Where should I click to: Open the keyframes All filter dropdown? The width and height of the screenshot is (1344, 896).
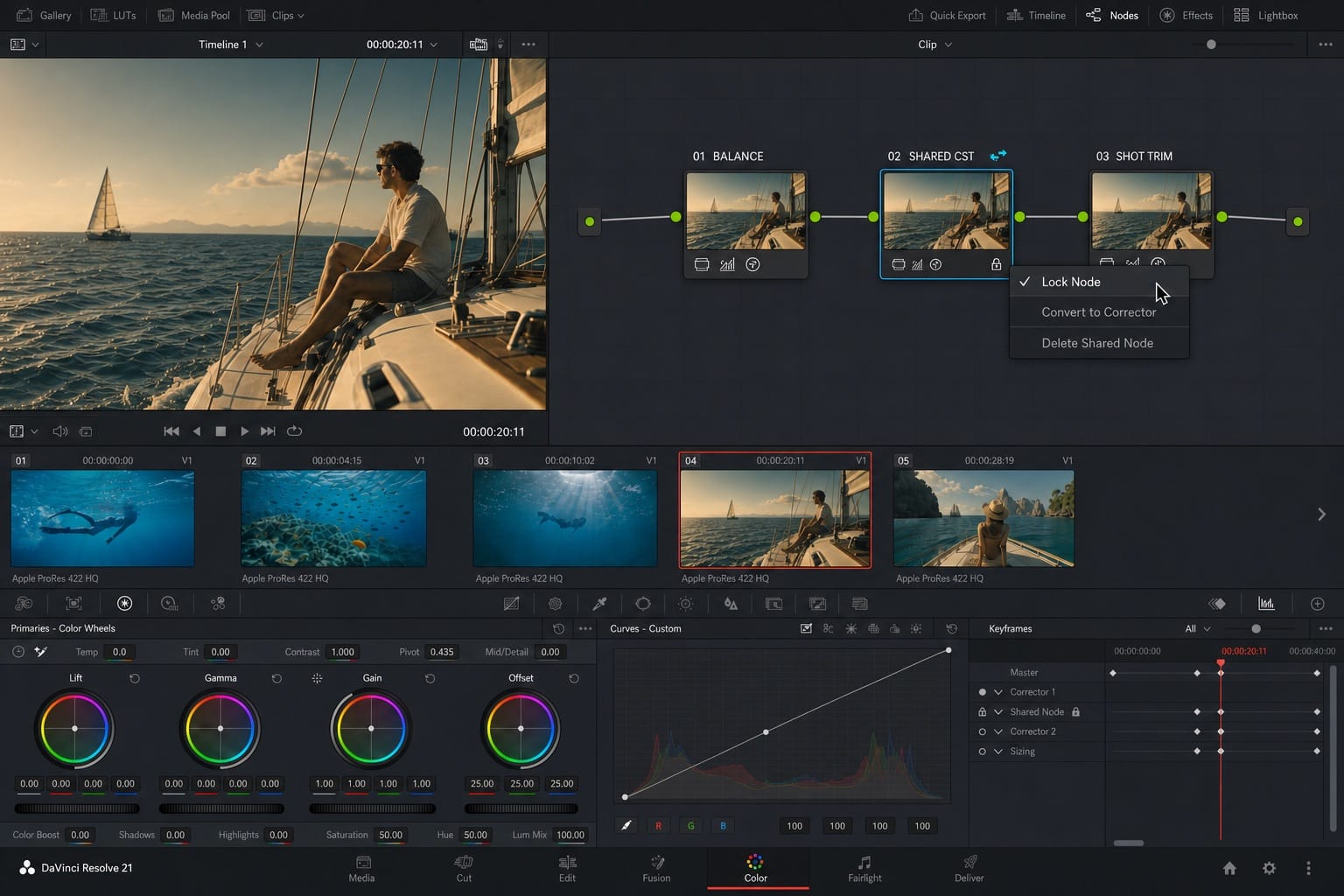(1197, 628)
